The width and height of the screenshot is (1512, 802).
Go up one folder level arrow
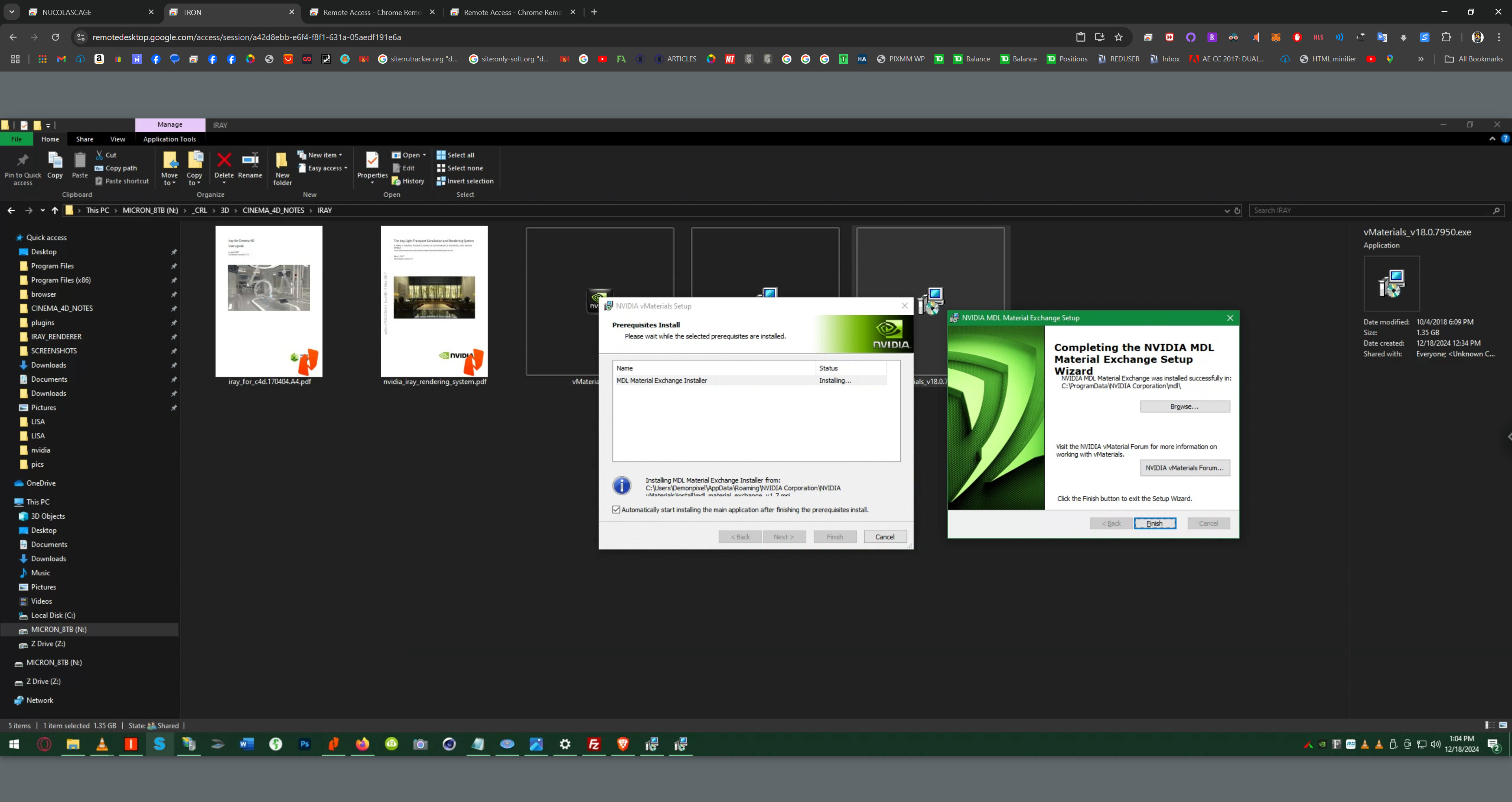[x=55, y=210]
